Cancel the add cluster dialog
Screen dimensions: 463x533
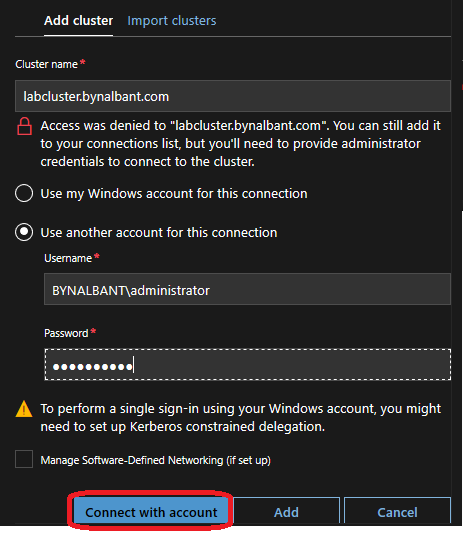point(397,512)
